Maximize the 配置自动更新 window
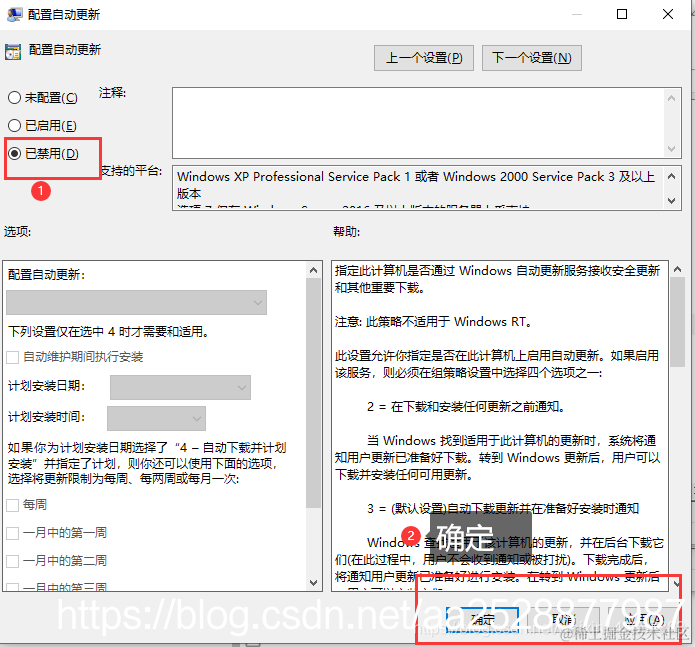This screenshot has width=695, height=647. pyautogui.click(x=622, y=15)
